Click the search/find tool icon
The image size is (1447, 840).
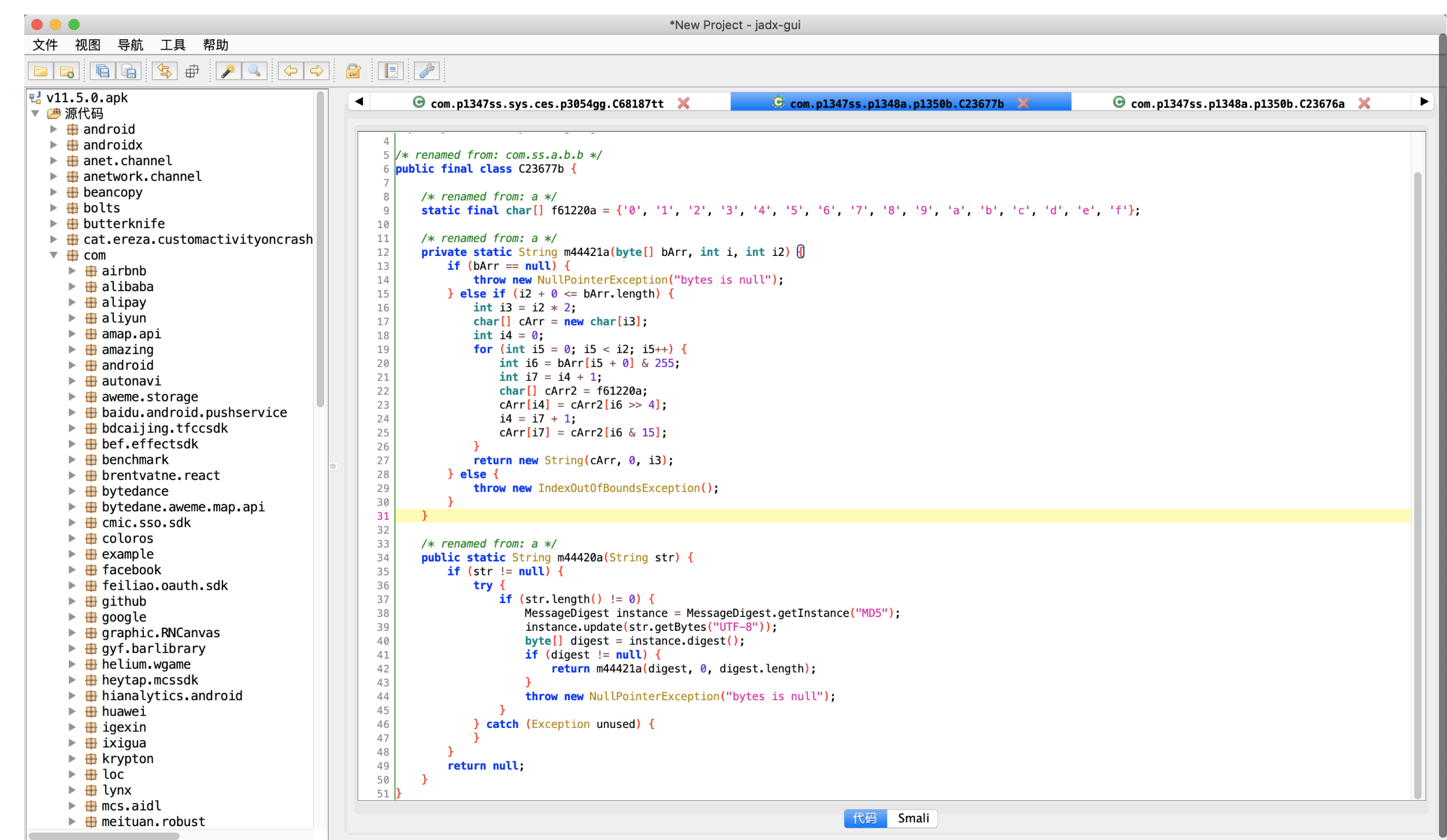pos(253,71)
